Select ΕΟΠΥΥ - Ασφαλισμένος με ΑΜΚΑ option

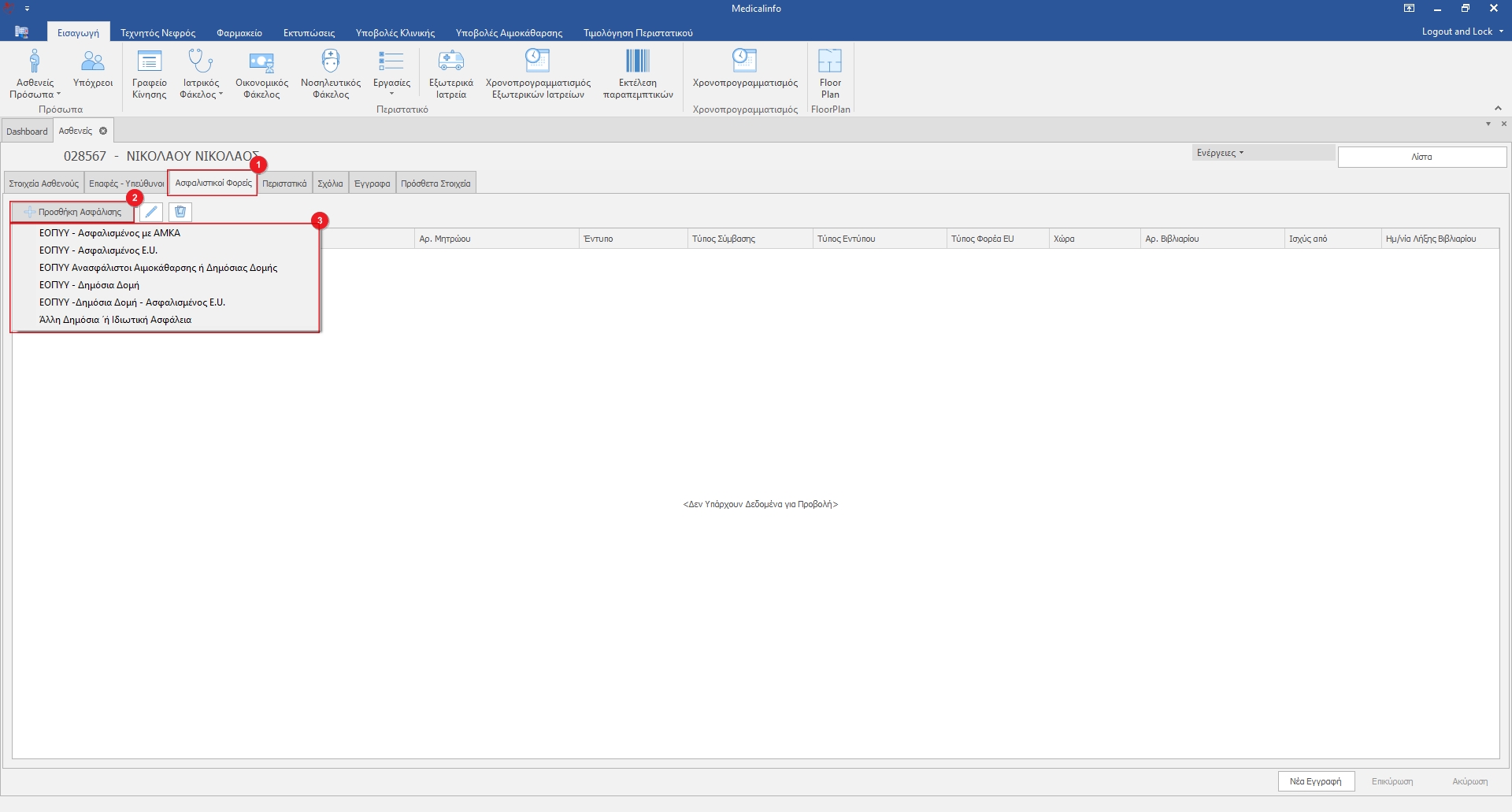pyautogui.click(x=109, y=233)
